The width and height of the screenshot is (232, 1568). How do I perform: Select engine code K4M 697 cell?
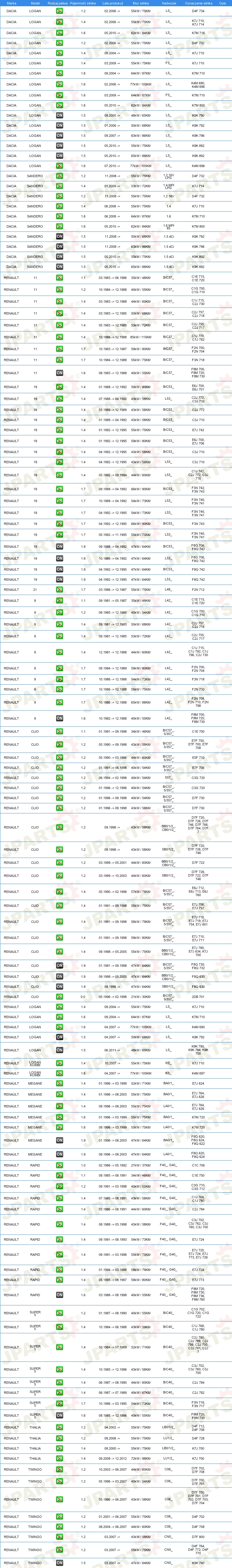point(198,1074)
